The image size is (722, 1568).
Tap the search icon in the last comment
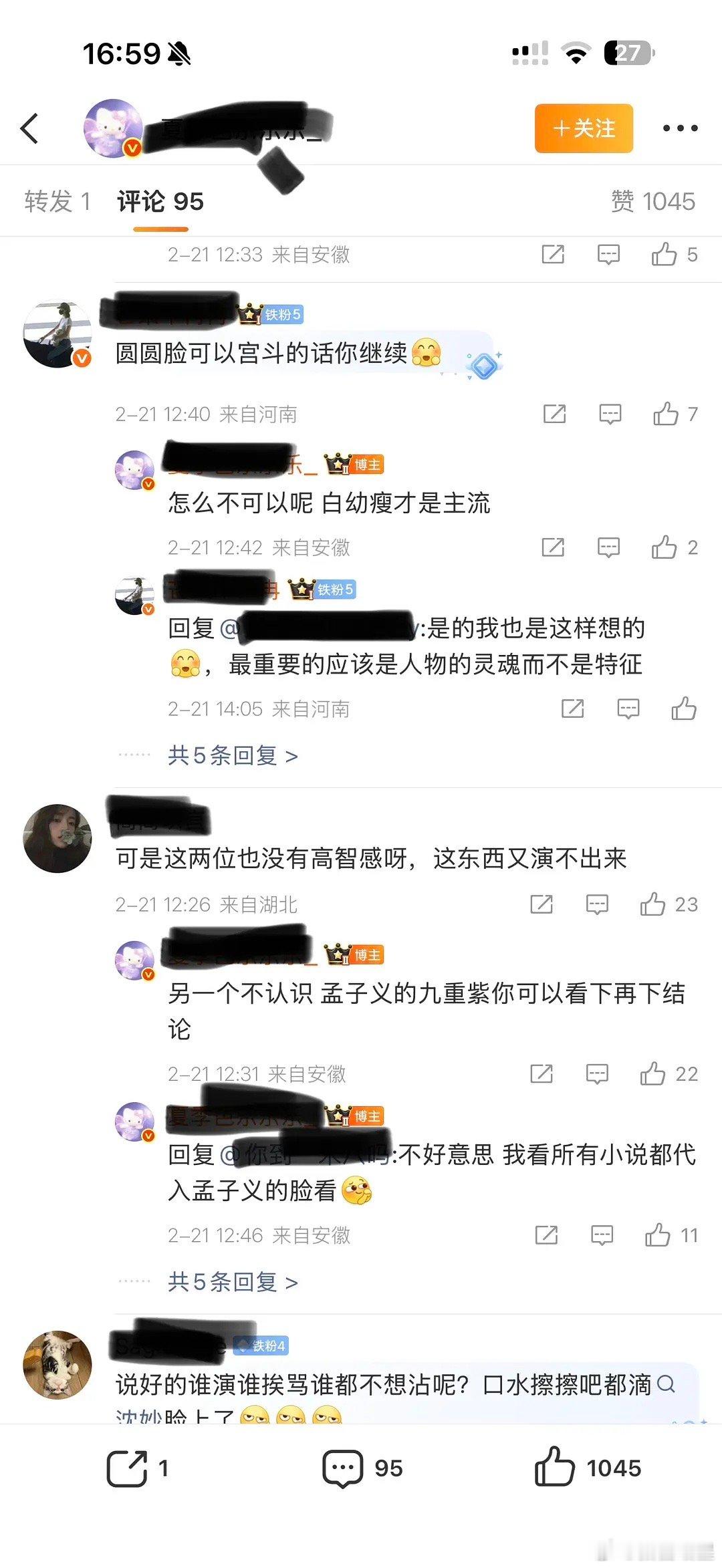pos(666,1384)
